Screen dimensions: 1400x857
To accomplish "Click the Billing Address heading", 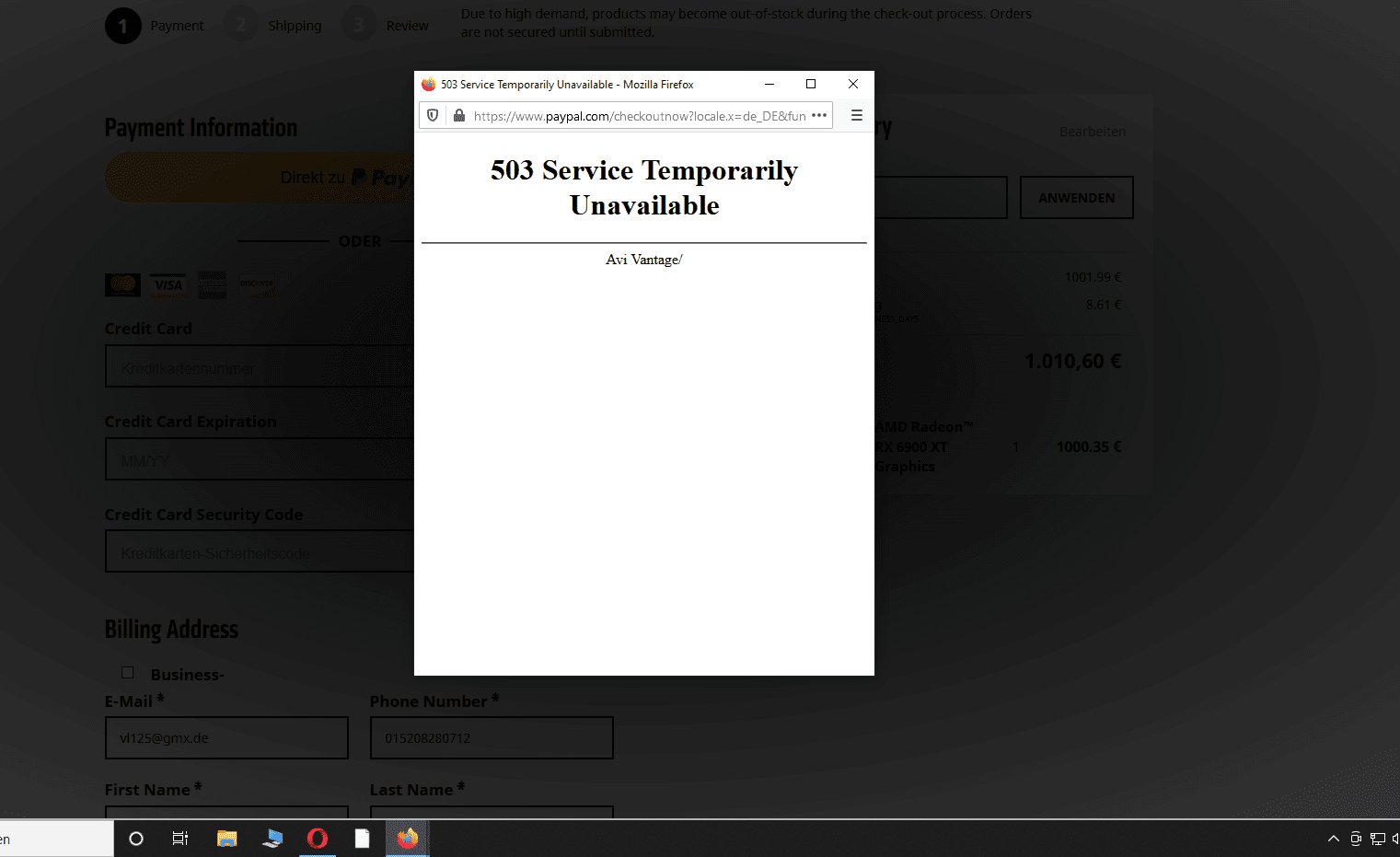I will tap(171, 630).
